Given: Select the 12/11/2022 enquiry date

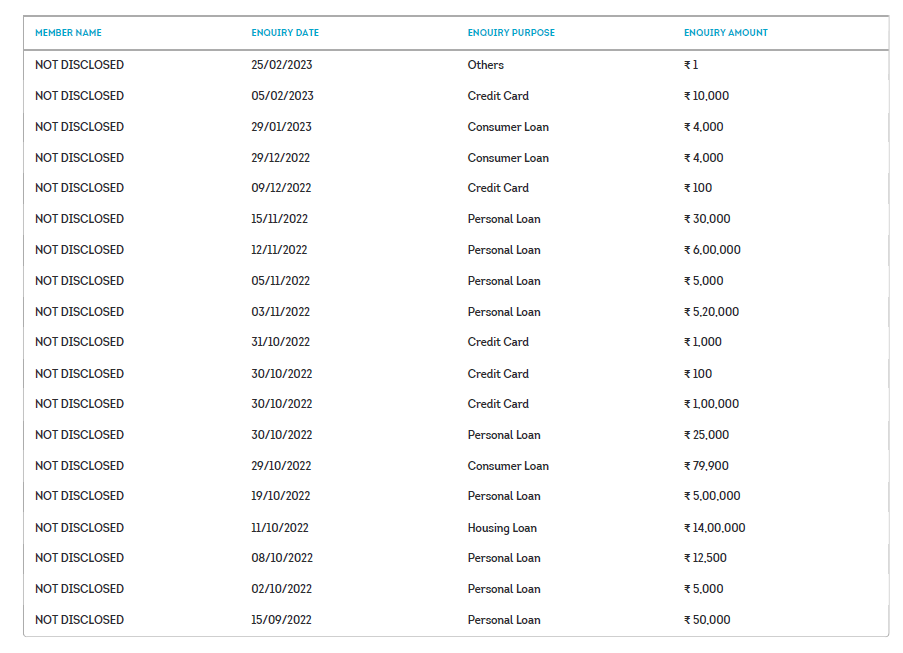Looking at the screenshot, I should [279, 250].
